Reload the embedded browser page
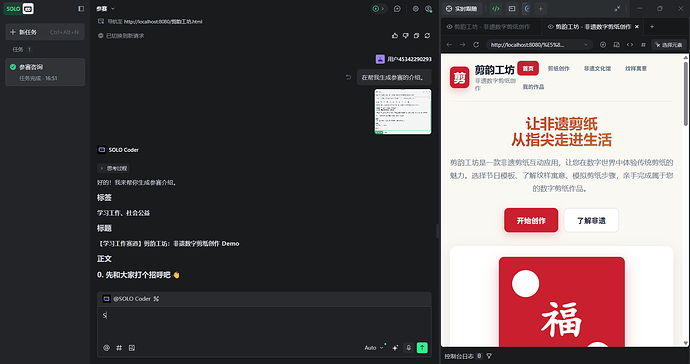 coord(476,44)
